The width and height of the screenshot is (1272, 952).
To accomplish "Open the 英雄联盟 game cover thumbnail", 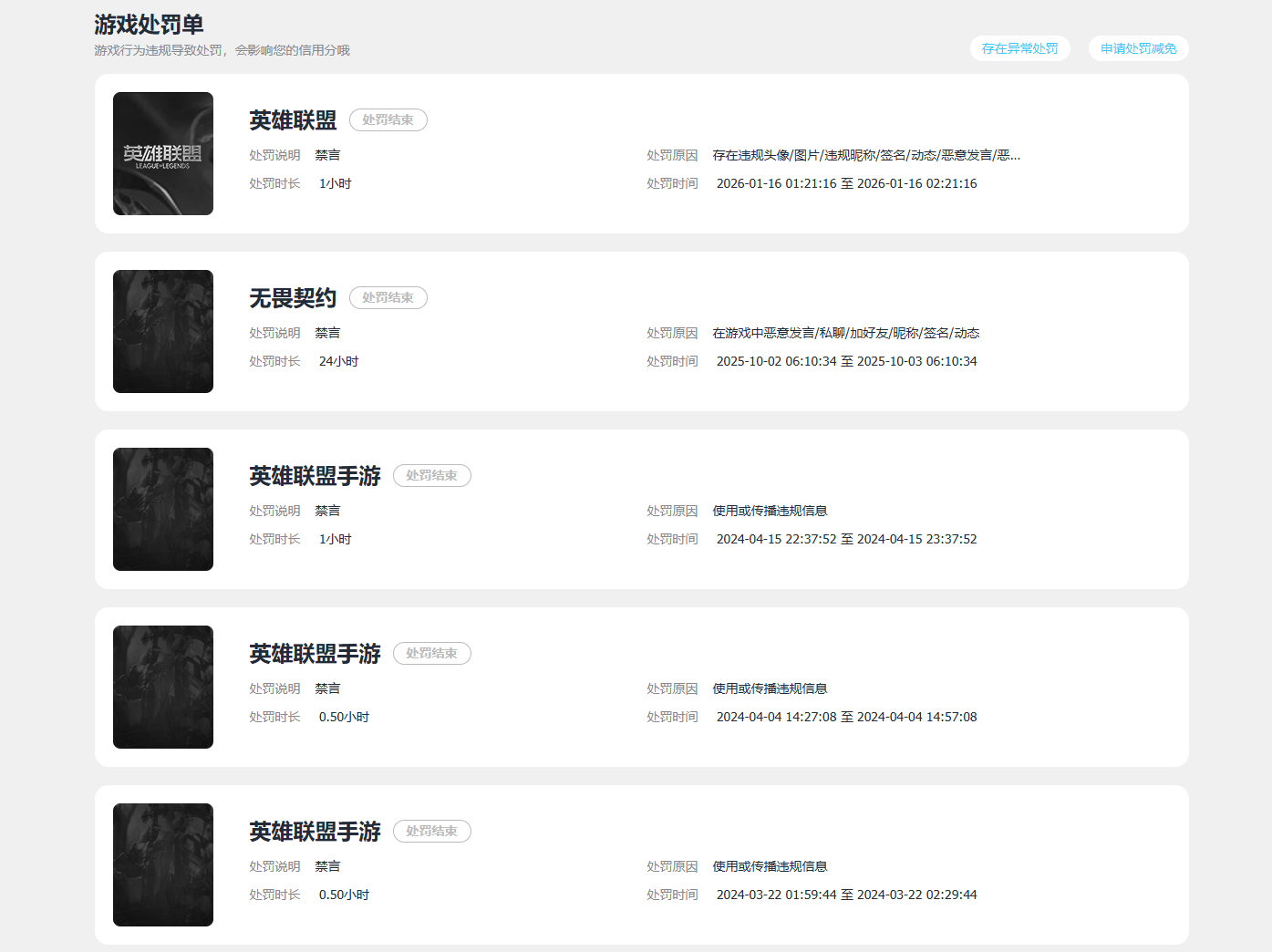I will tap(163, 153).
